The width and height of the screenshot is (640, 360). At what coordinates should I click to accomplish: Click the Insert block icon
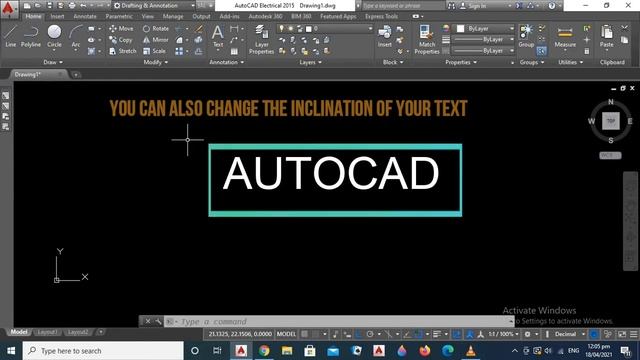(x=384, y=36)
